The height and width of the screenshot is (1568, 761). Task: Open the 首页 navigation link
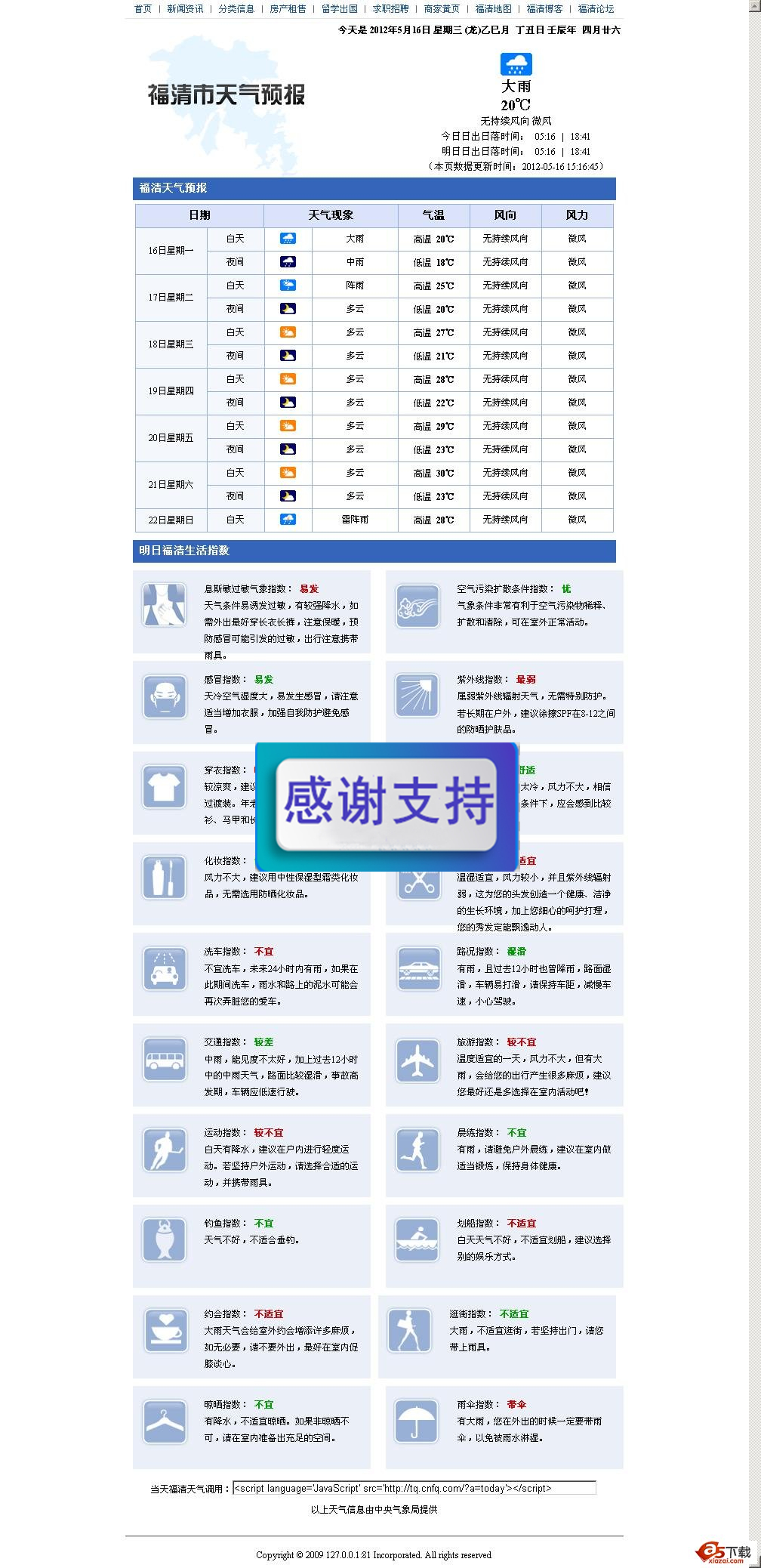coord(143,9)
